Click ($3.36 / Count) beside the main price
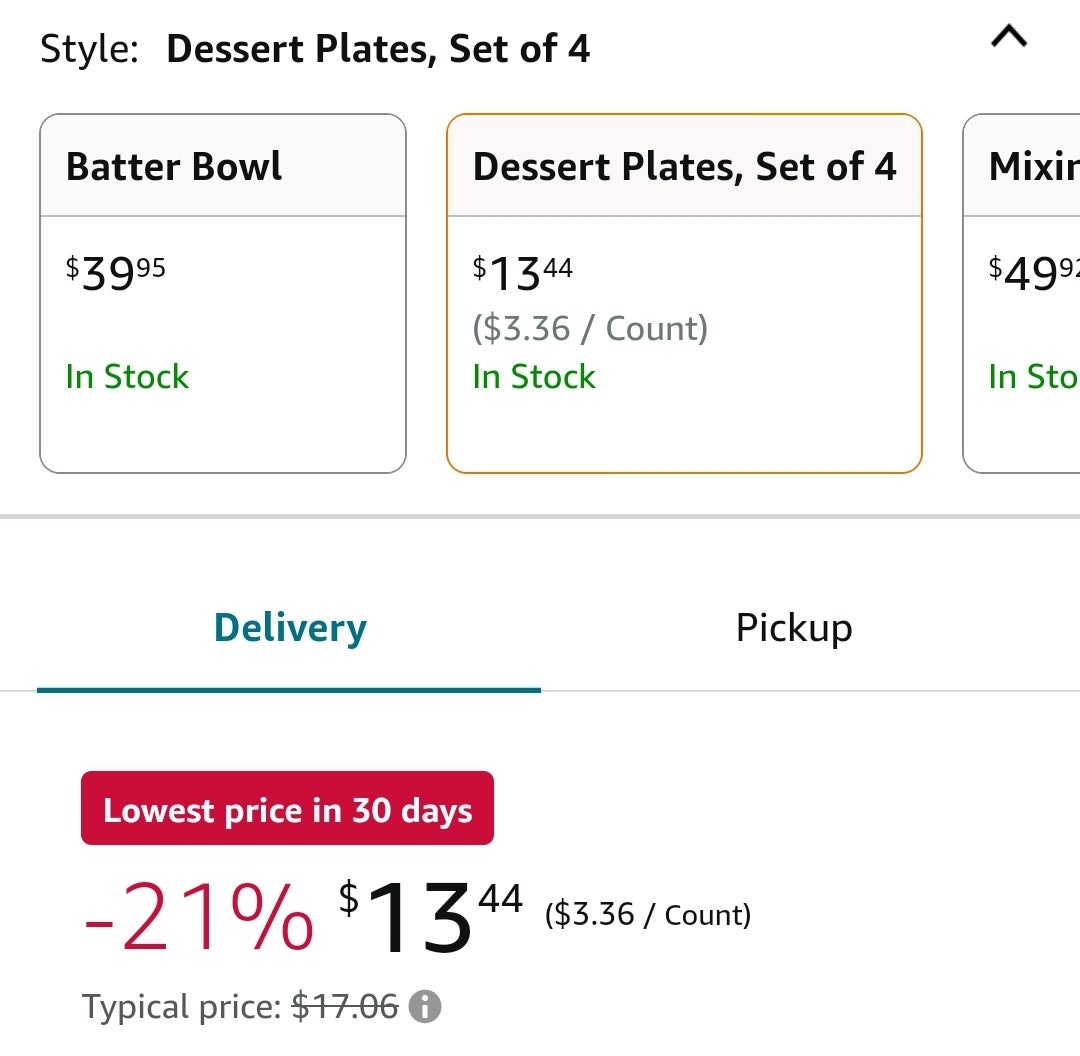The width and height of the screenshot is (1080, 1056). pos(647,915)
